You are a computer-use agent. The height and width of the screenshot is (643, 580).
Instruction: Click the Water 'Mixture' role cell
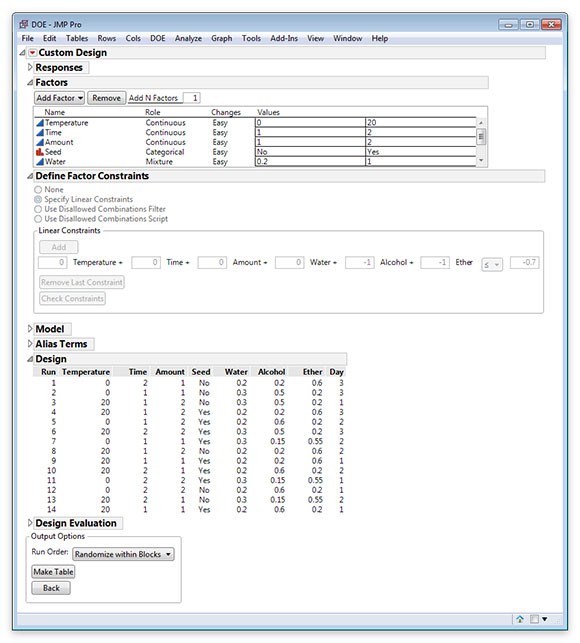click(159, 162)
